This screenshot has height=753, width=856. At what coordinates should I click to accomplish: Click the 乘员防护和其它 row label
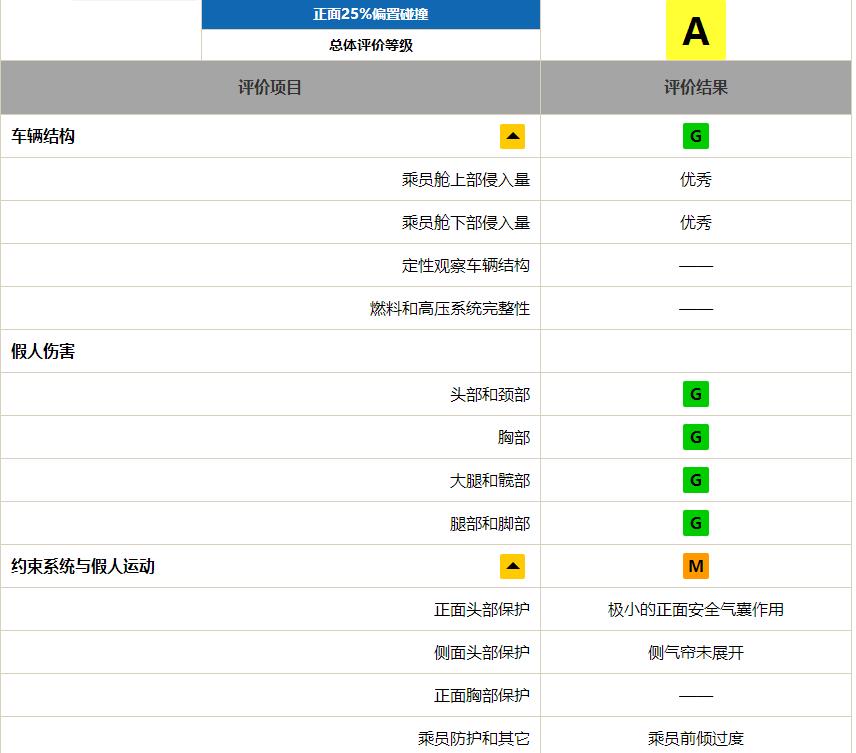point(474,739)
